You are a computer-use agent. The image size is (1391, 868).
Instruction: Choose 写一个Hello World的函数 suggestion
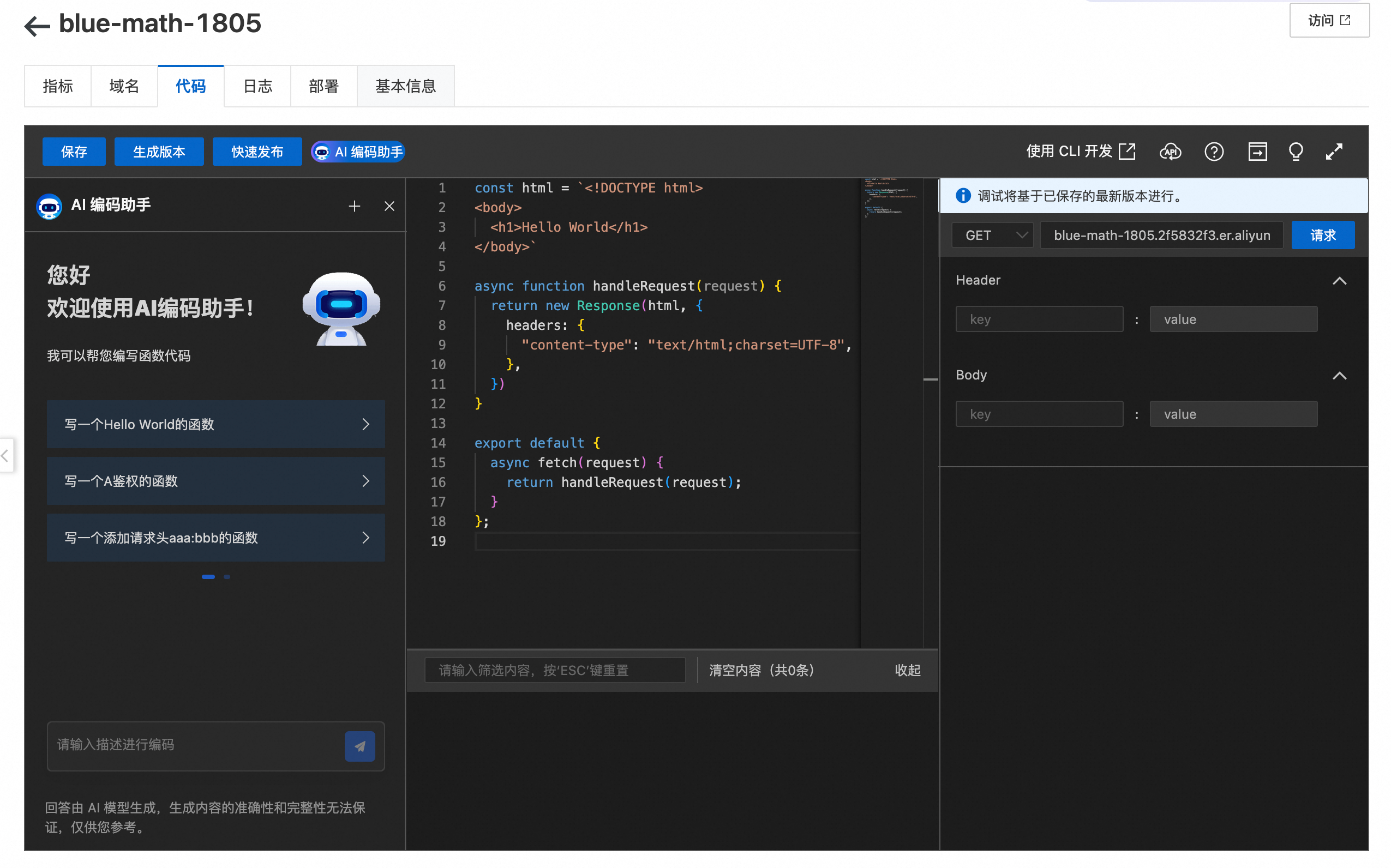215,424
